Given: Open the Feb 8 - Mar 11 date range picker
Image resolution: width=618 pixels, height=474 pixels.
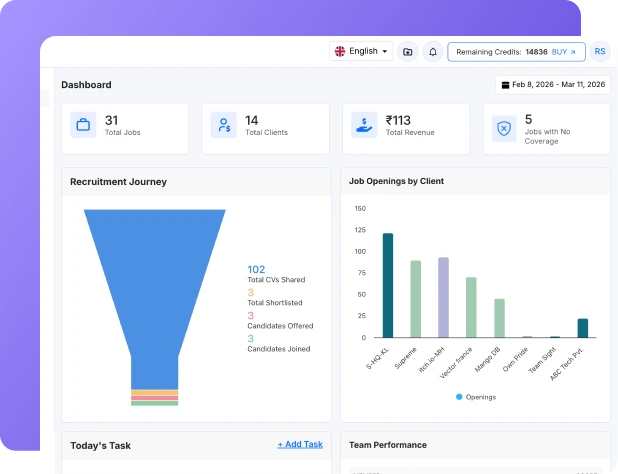Looking at the screenshot, I should coord(553,85).
